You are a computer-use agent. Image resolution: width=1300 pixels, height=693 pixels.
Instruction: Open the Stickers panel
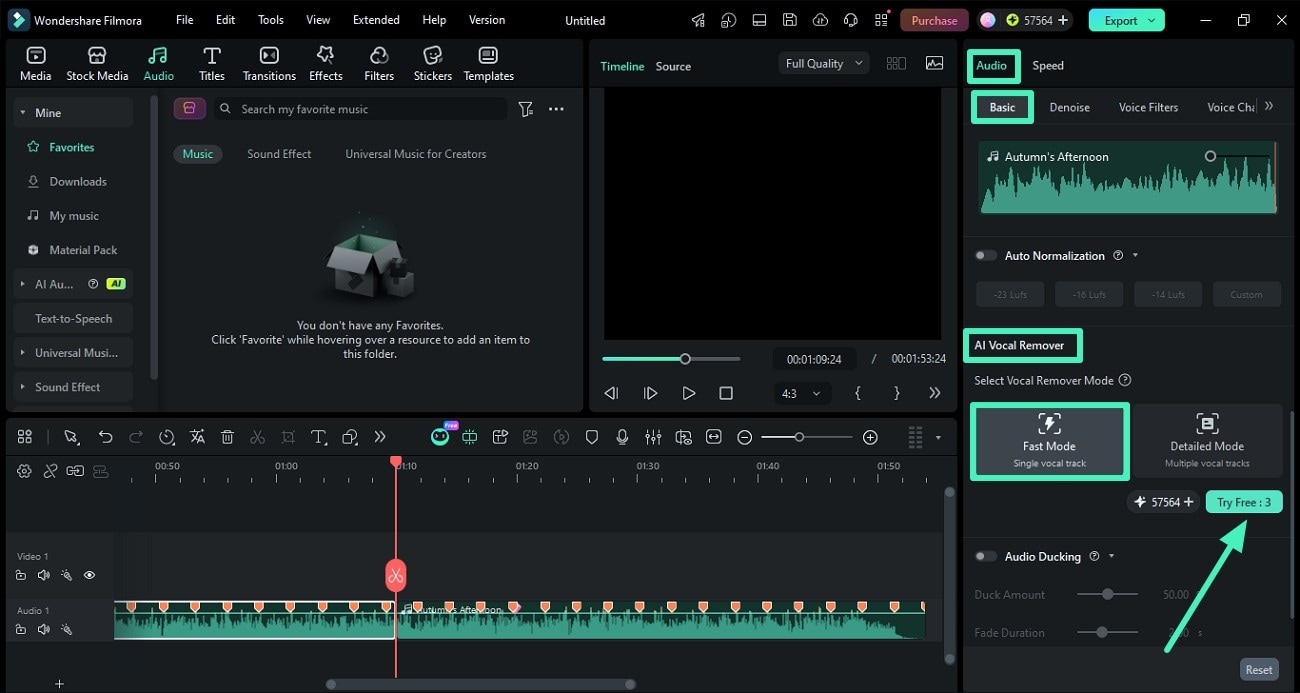[x=433, y=64]
